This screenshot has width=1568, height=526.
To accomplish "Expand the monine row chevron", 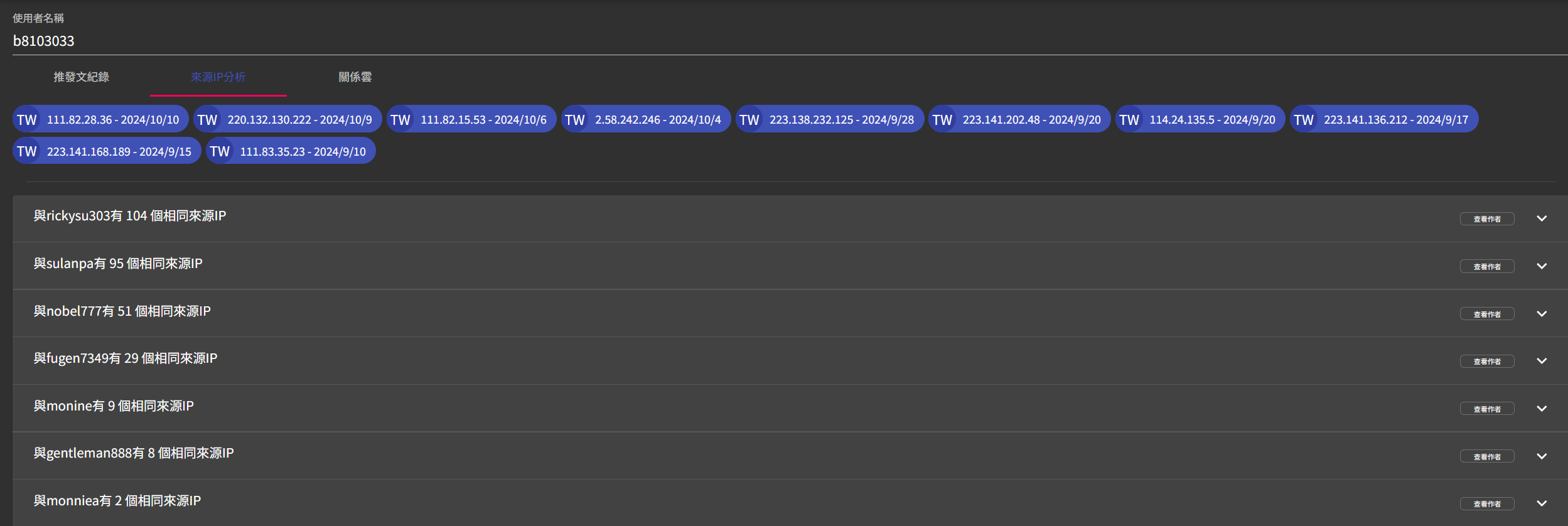I will coord(1542,409).
